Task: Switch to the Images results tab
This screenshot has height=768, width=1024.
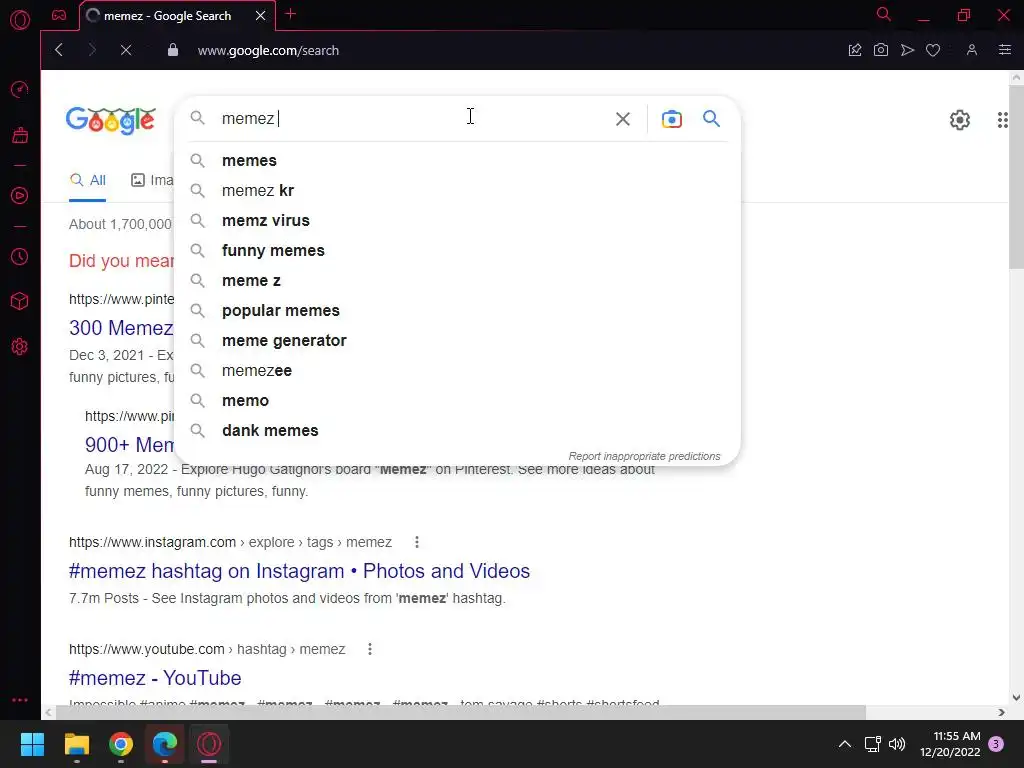Action: (152, 180)
